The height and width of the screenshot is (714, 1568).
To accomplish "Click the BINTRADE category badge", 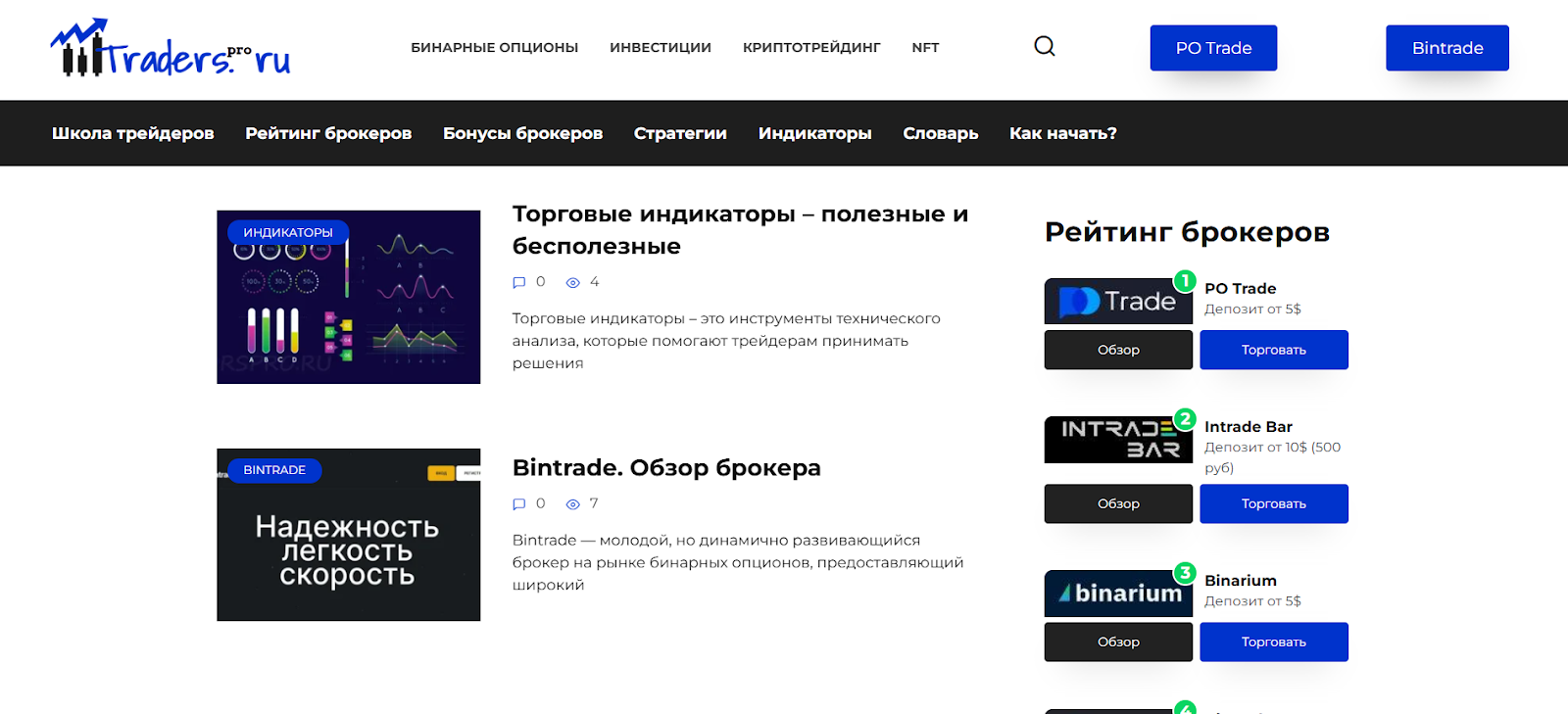I will (x=274, y=470).
